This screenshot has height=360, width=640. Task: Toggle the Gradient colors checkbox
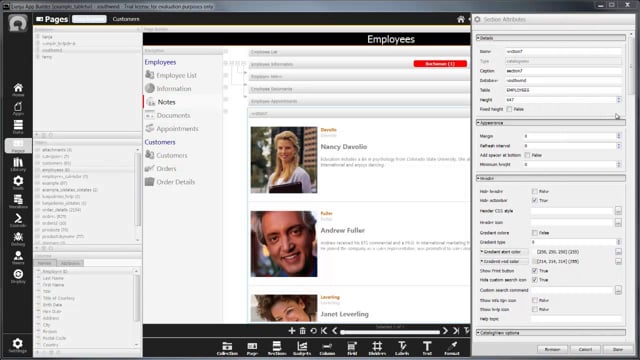[534, 233]
